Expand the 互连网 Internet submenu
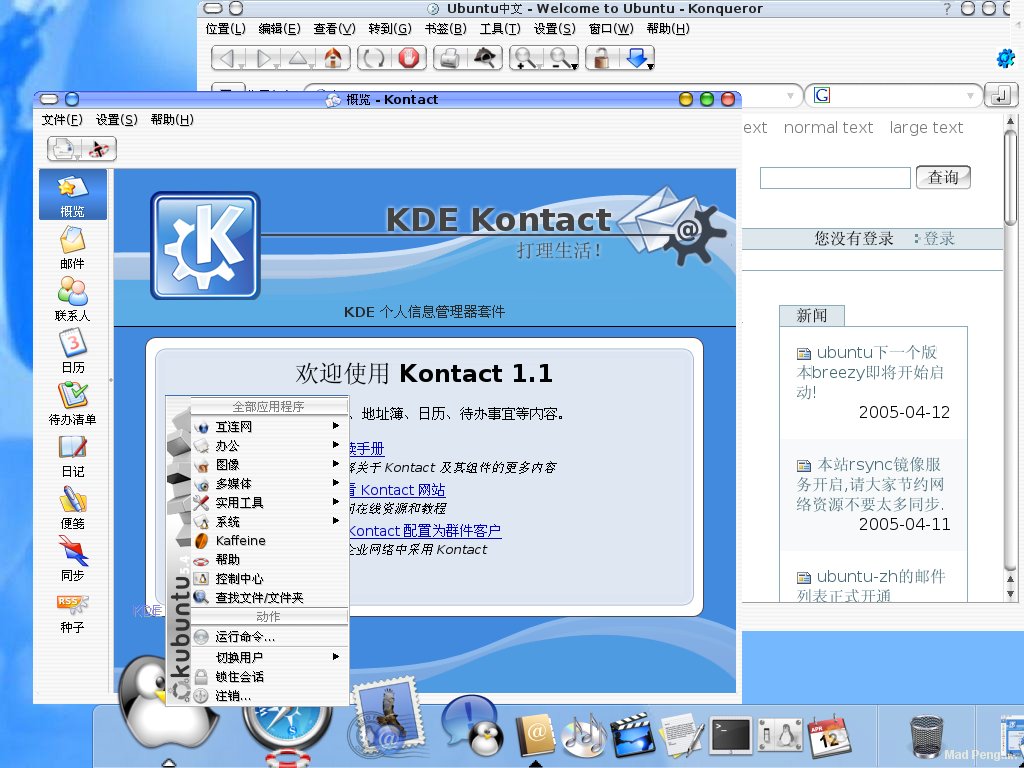 269,426
